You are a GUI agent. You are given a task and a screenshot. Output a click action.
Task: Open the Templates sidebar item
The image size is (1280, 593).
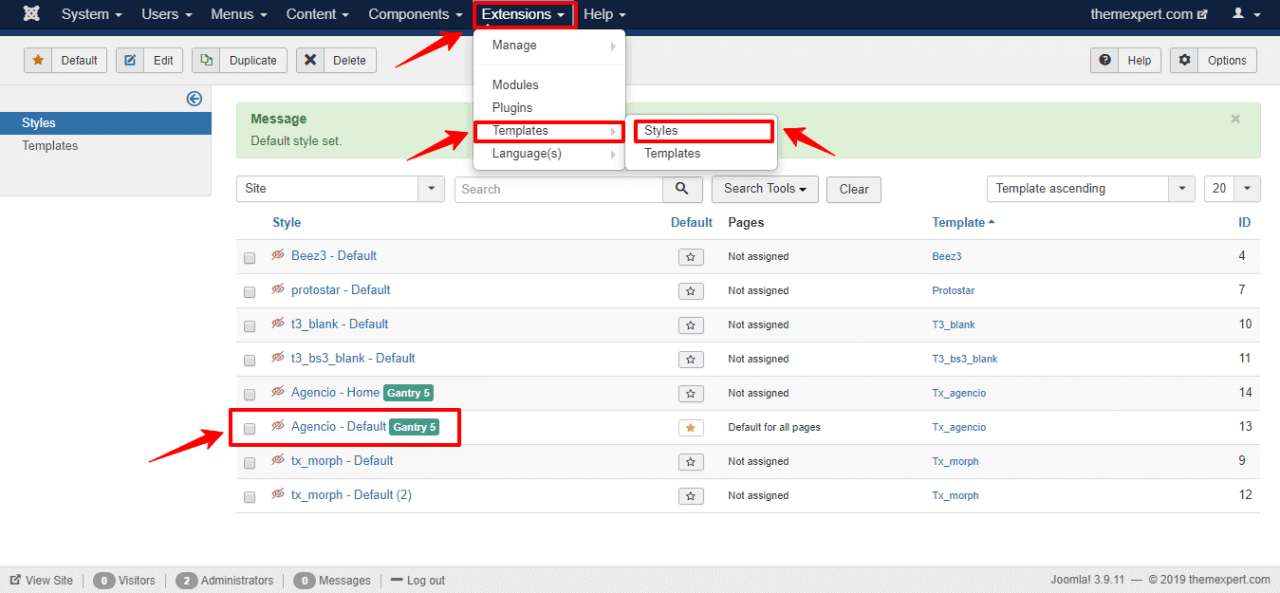[x=50, y=146]
